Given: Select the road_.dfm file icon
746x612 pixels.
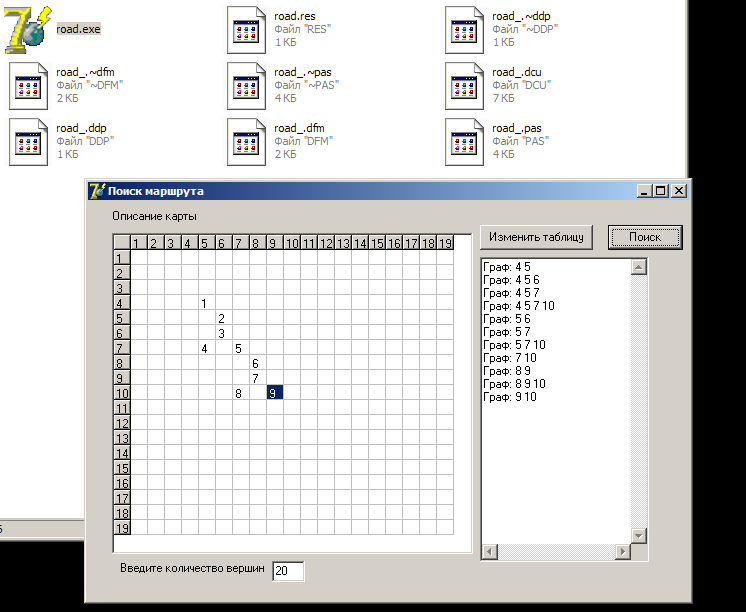Looking at the screenshot, I should point(246,142).
